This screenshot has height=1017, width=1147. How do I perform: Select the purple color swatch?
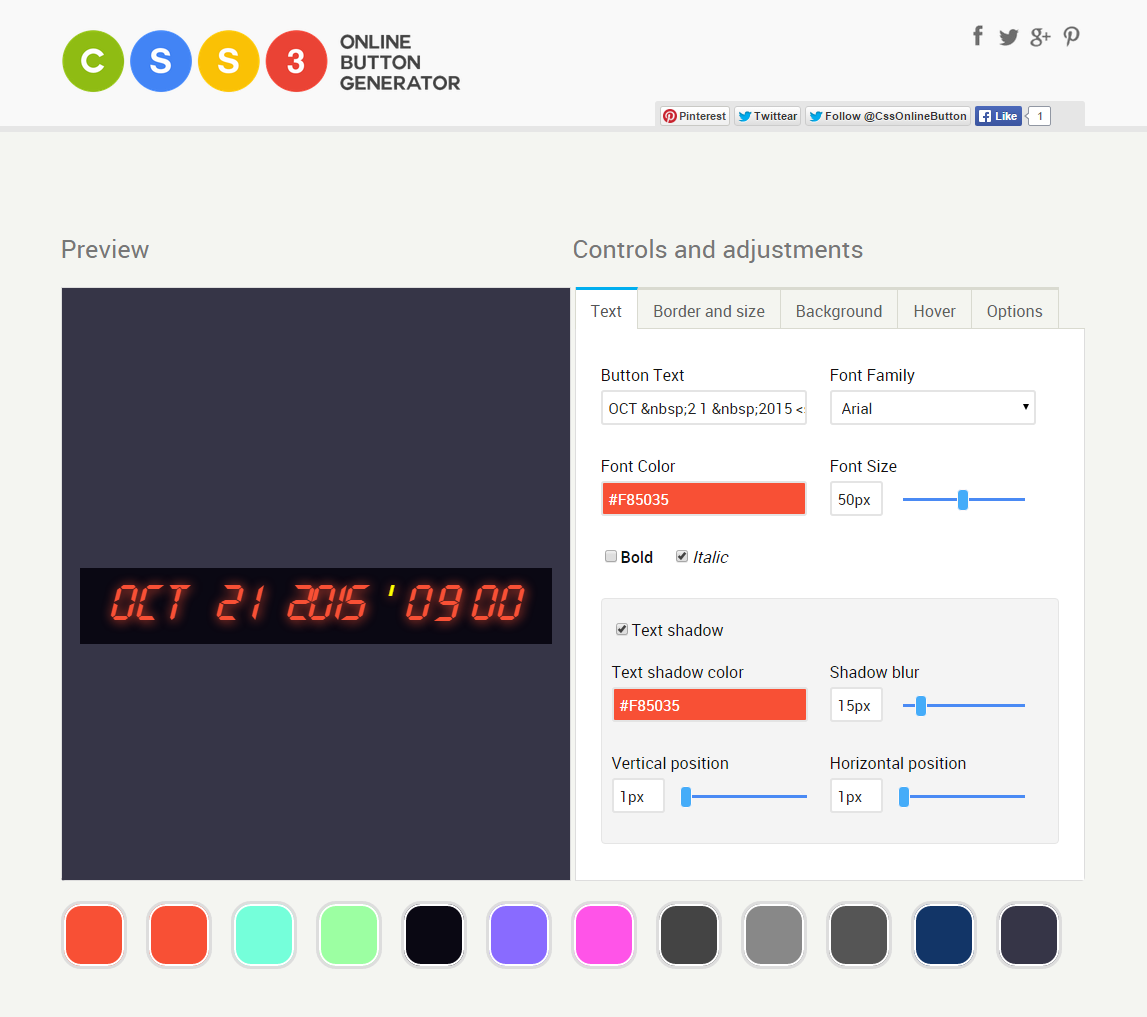point(519,935)
